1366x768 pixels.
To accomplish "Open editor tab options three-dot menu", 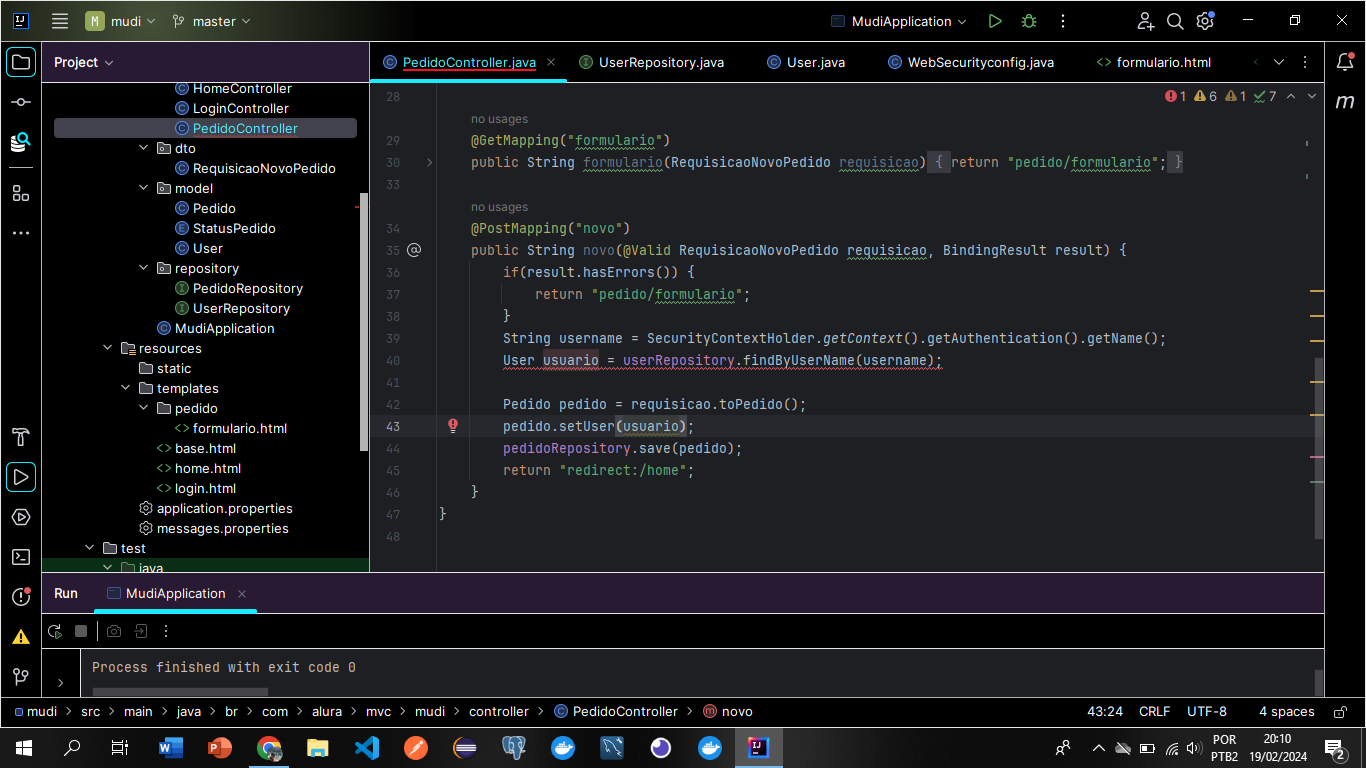I will [x=1307, y=62].
